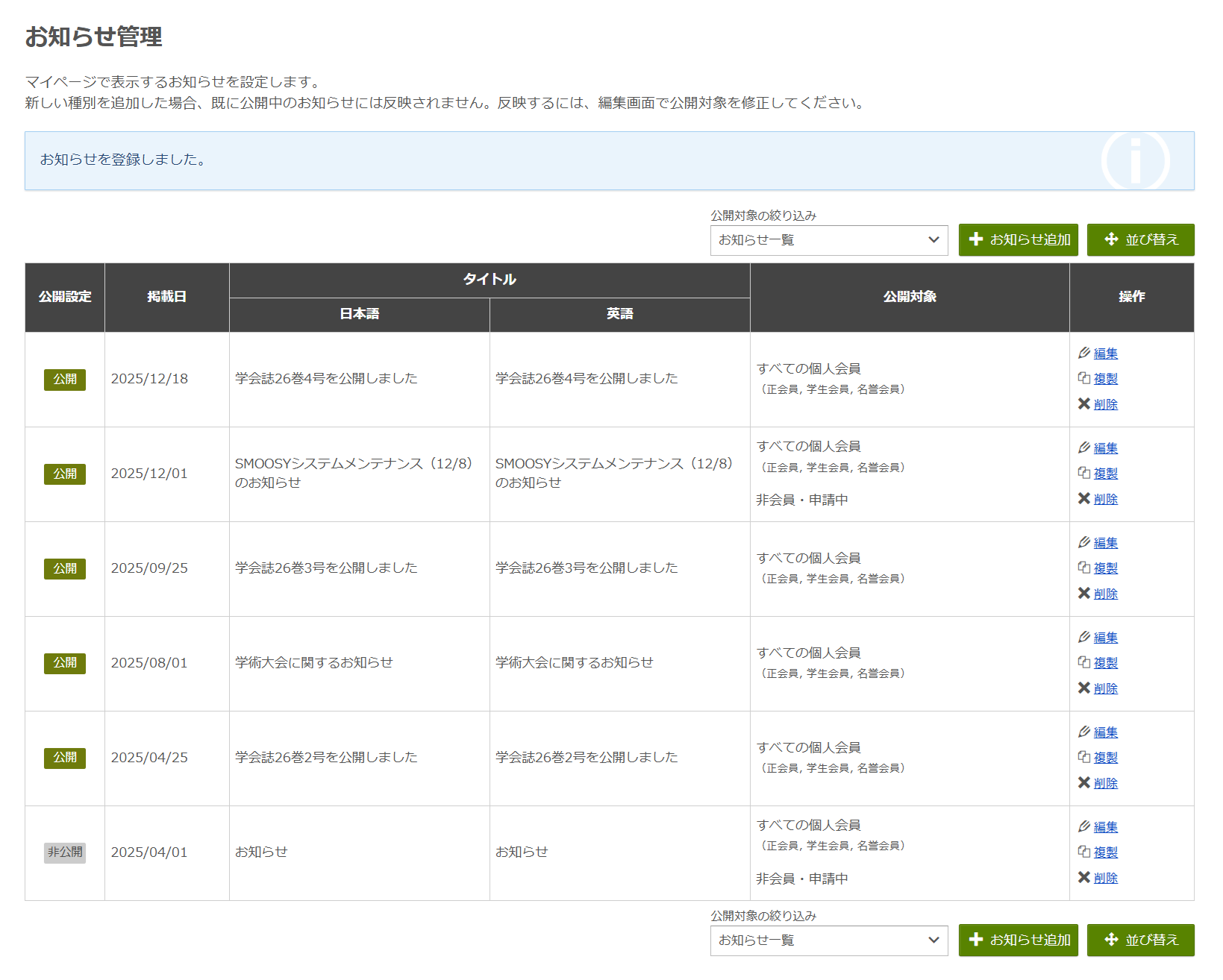Click the info icon in the confirmation banner
Viewport: 1223px width, 980px height.
click(x=1135, y=160)
